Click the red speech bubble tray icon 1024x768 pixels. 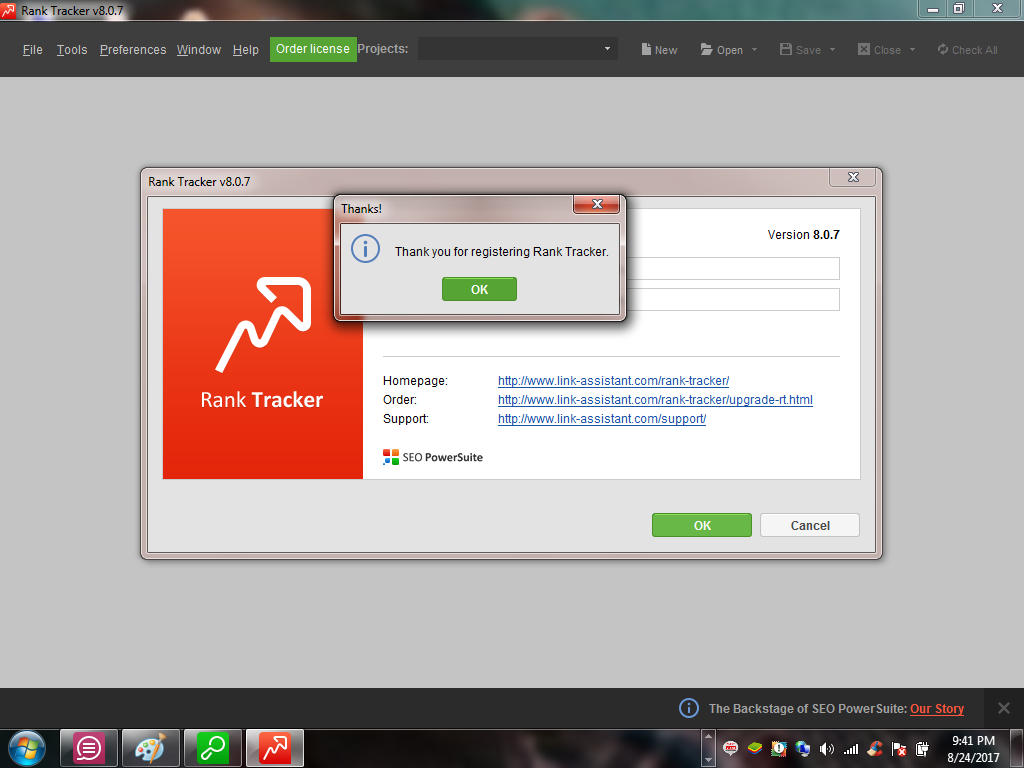[x=730, y=748]
